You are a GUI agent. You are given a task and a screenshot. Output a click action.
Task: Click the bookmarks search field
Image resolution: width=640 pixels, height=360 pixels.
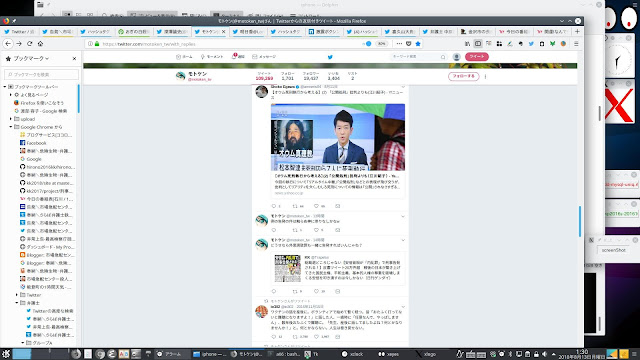41,75
